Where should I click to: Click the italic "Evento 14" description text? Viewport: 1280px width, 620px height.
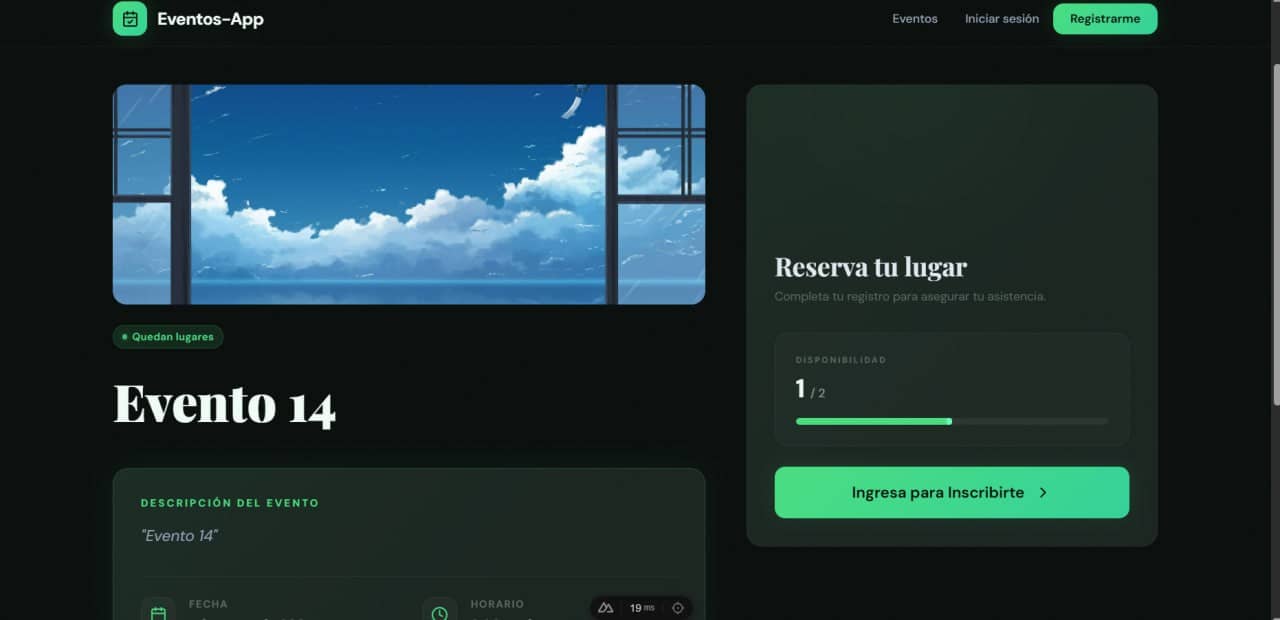pyautogui.click(x=180, y=536)
